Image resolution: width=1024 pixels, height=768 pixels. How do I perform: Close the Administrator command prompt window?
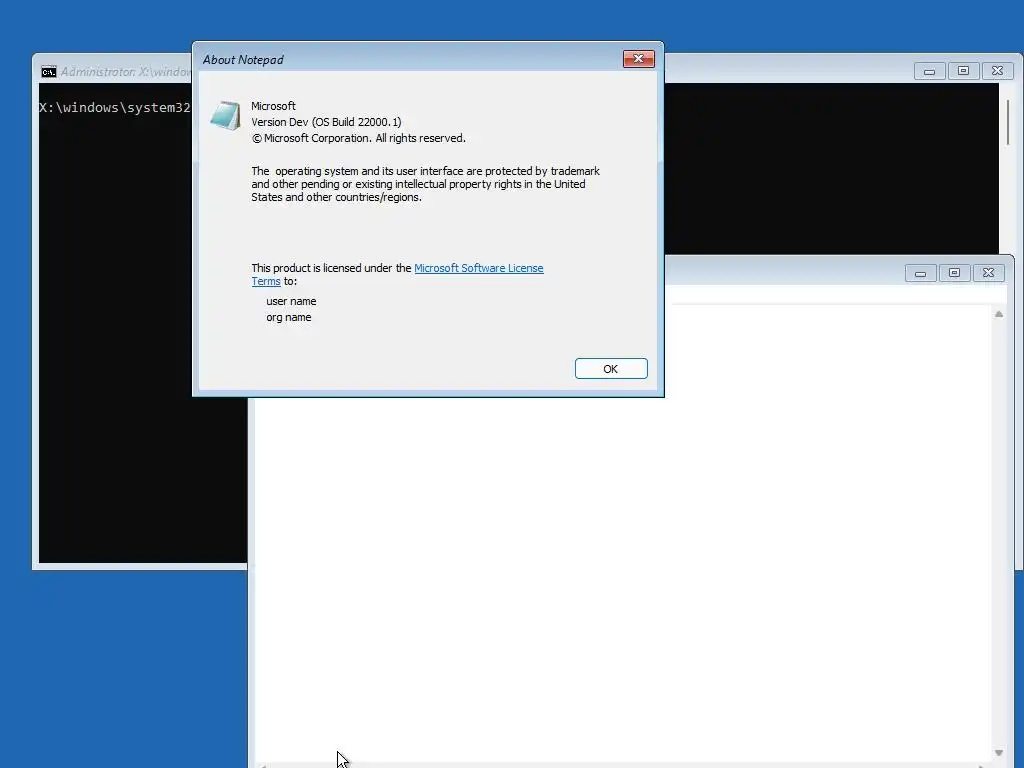click(x=997, y=71)
